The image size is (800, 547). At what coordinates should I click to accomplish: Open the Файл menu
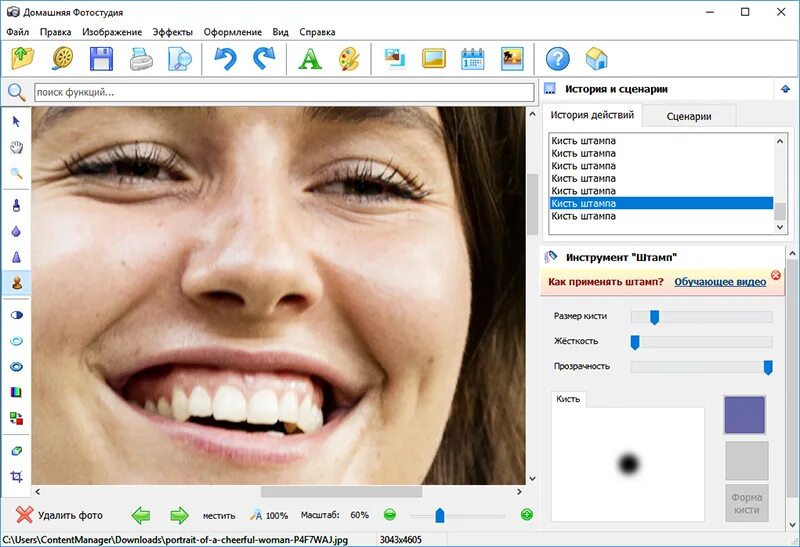click(17, 32)
